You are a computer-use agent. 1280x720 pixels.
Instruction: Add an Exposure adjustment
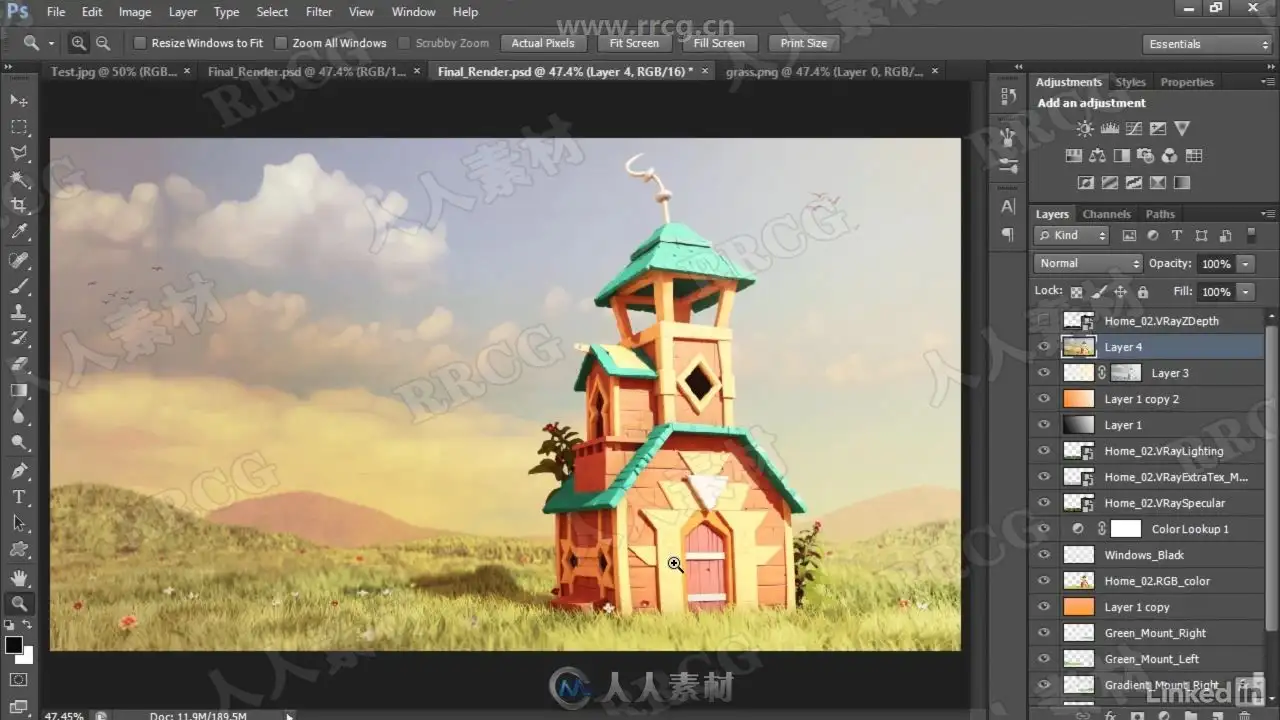tap(1157, 128)
